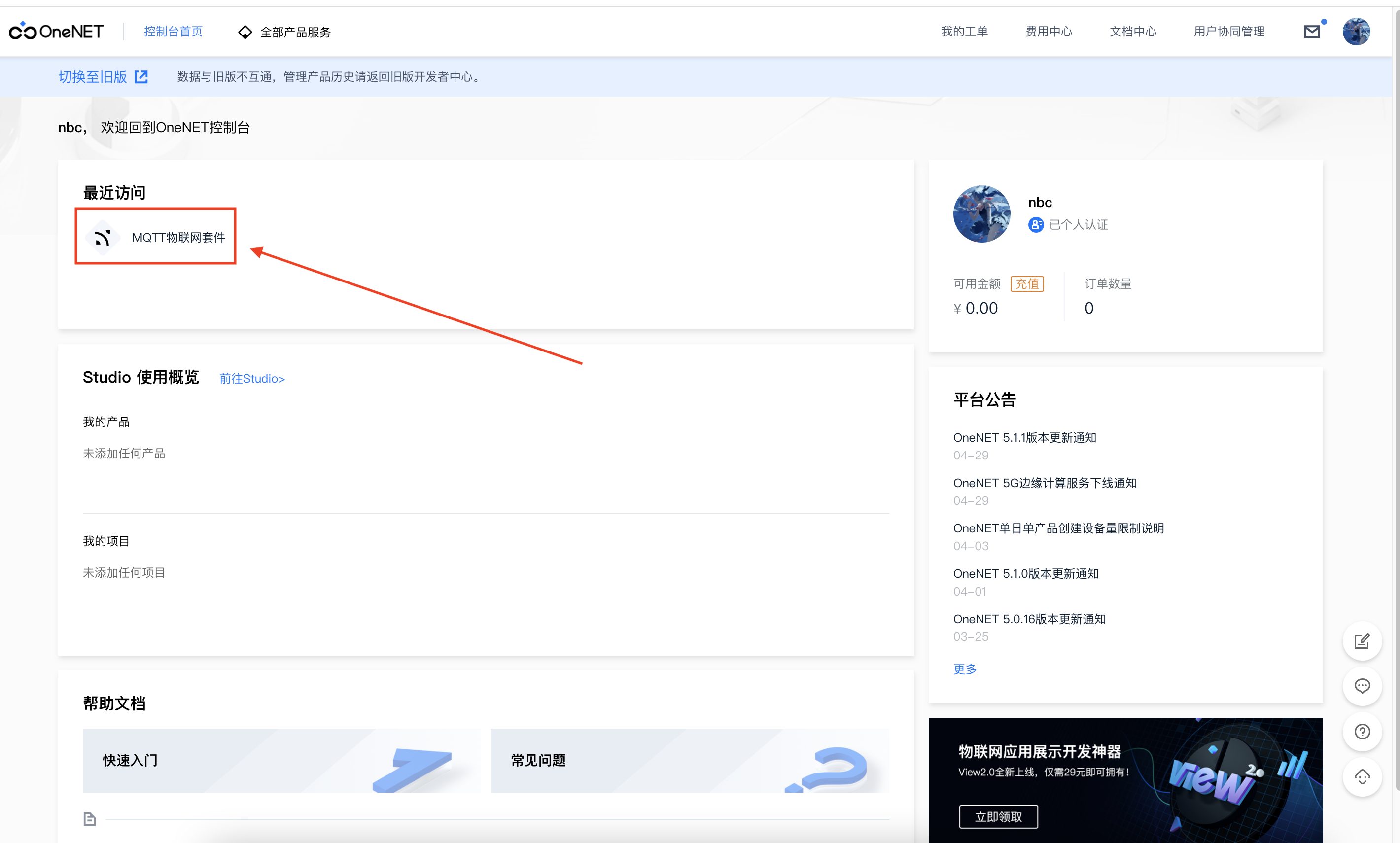This screenshot has width=1400, height=843.
Task: Click the diamond icon beside 全部产品服务
Action: 245,32
